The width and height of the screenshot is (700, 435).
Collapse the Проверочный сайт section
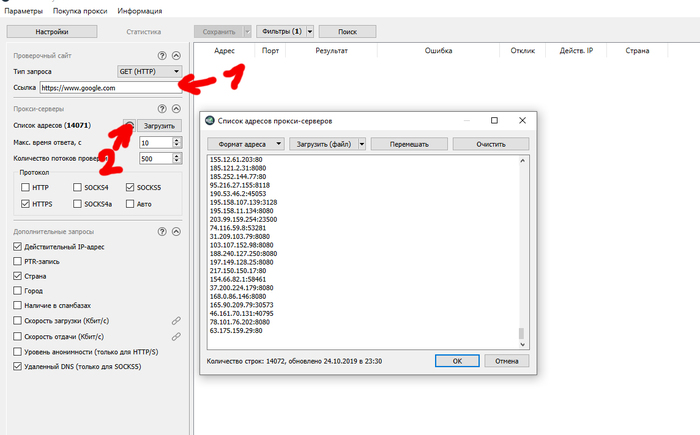tap(177, 56)
